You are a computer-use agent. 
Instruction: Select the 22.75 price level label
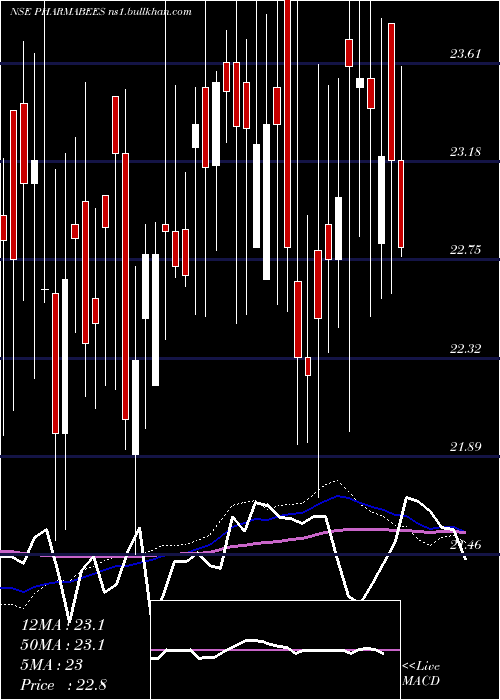465,250
